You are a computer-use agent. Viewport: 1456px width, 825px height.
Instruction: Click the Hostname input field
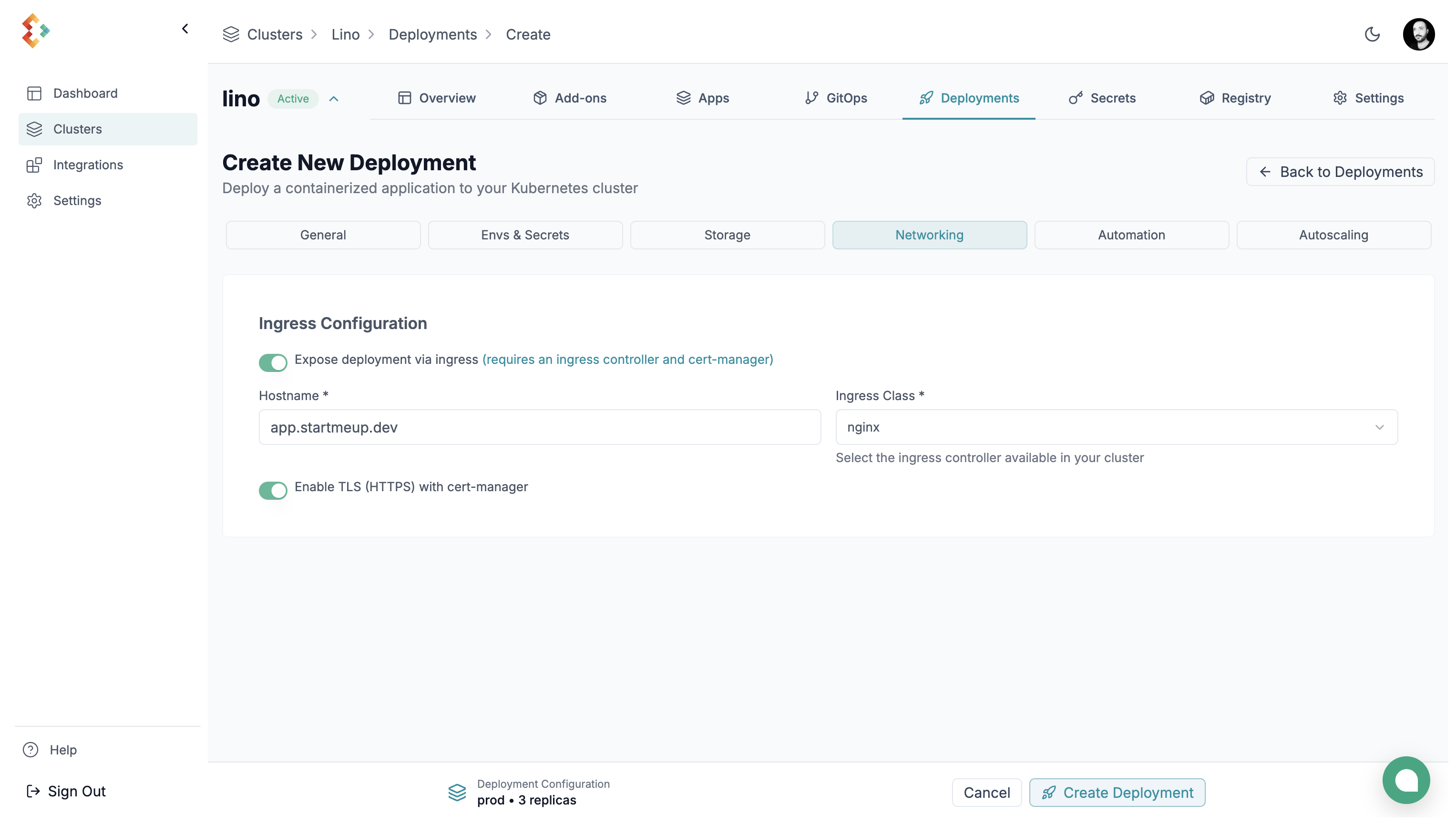539,427
